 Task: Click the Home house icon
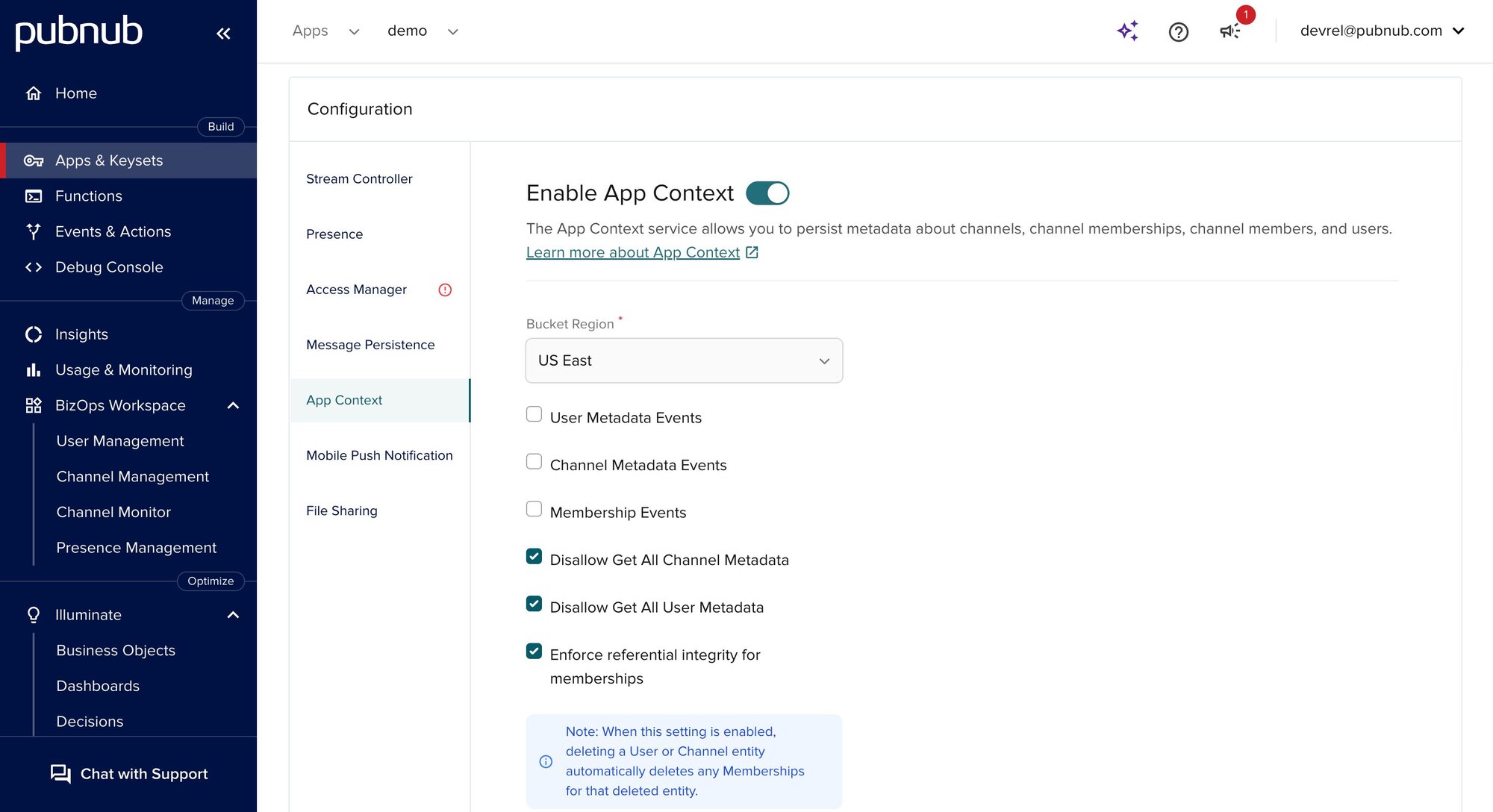[34, 93]
